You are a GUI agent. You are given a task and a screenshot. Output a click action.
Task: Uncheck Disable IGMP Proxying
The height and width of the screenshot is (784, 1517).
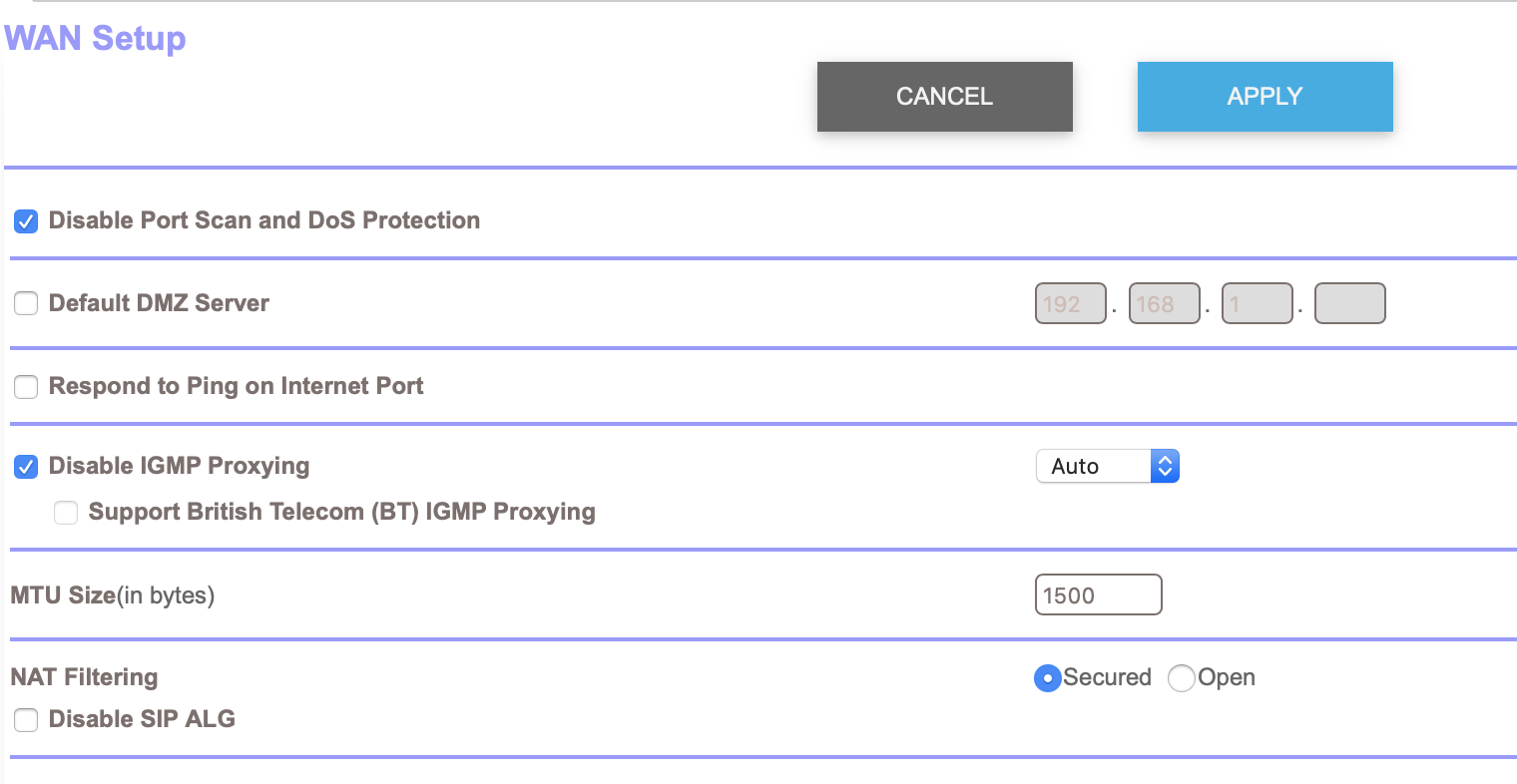tap(25, 466)
